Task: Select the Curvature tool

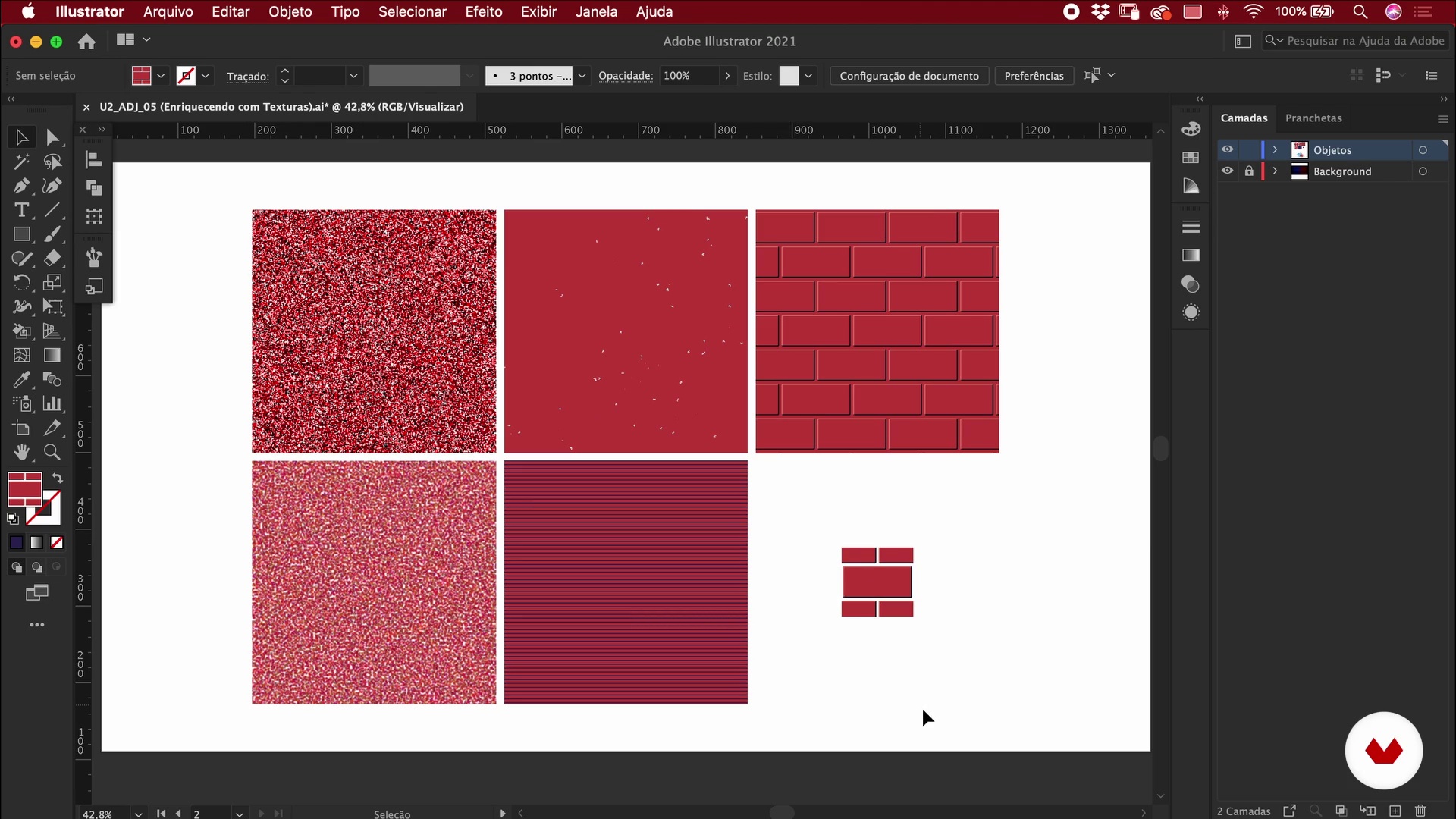Action: coord(52,186)
